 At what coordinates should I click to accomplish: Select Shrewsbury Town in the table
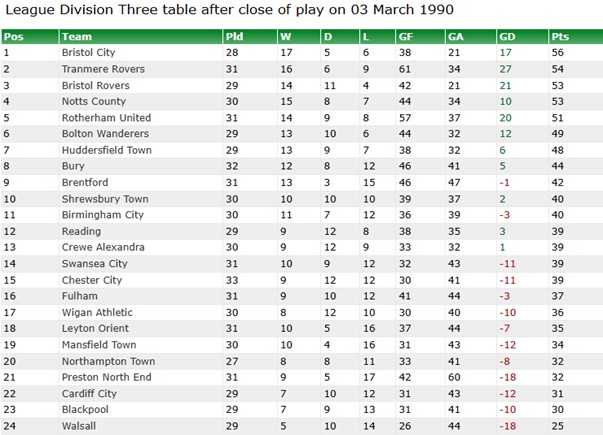click(x=105, y=199)
